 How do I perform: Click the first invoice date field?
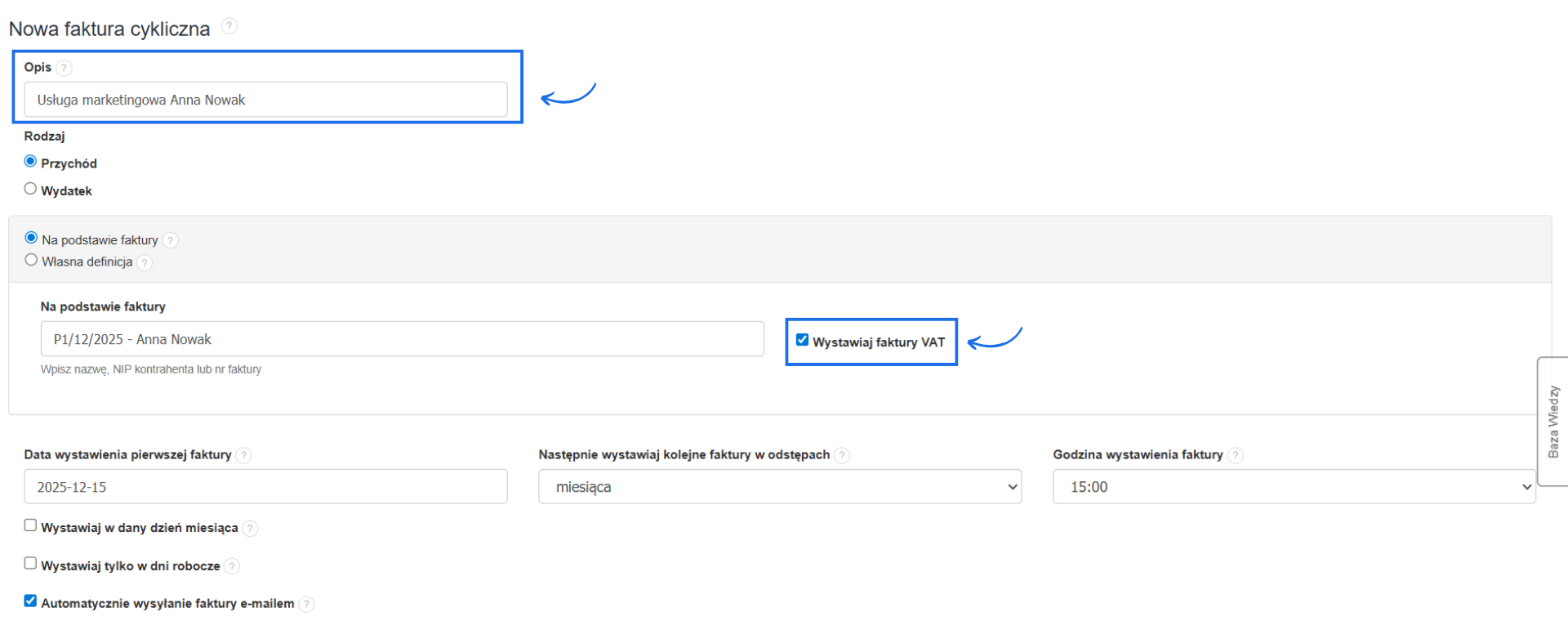click(x=265, y=487)
